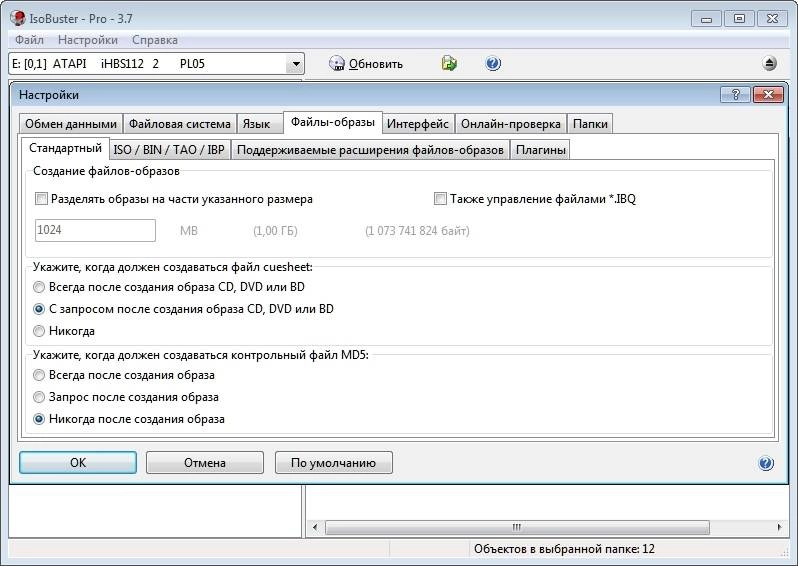
Task: Click the OK button
Action: 78,463
